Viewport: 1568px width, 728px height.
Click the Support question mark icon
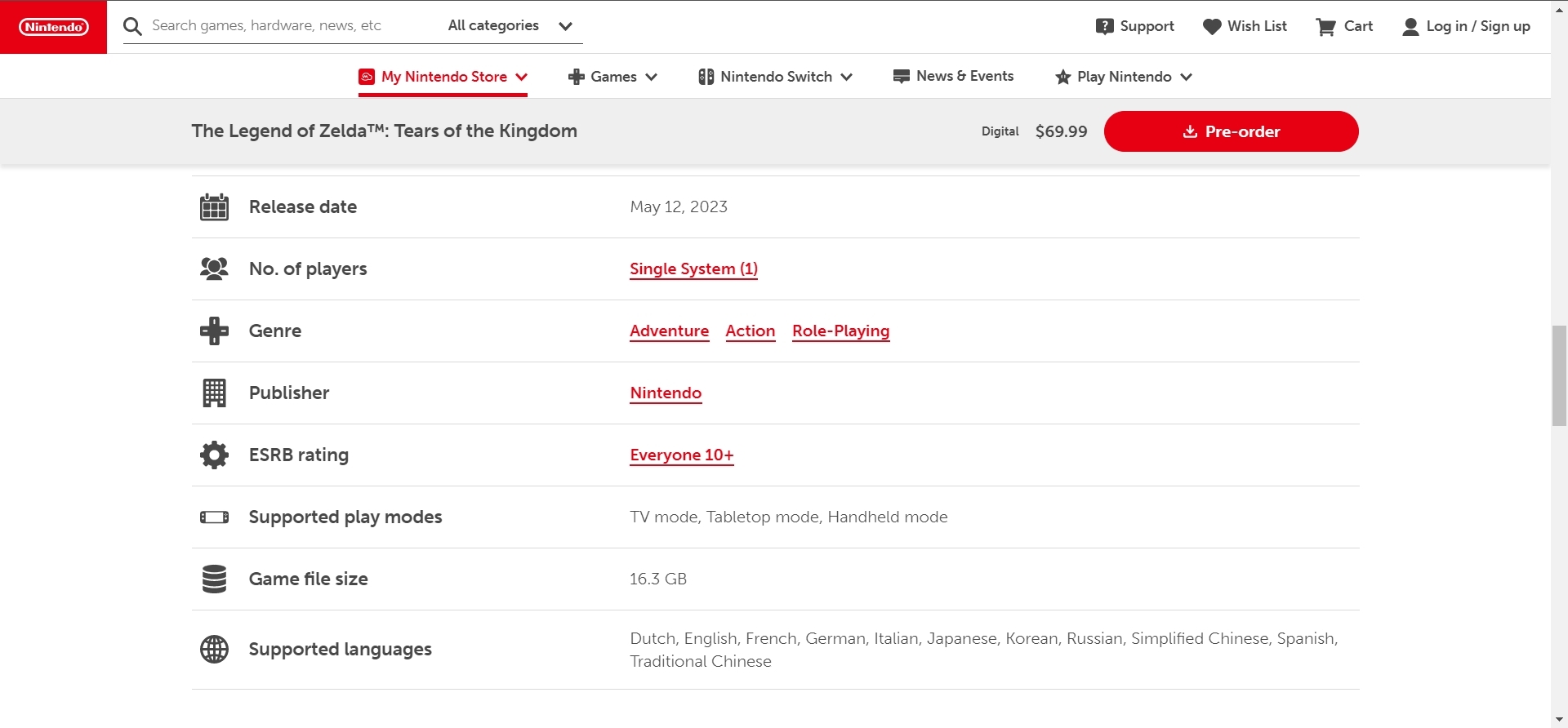[x=1104, y=26]
